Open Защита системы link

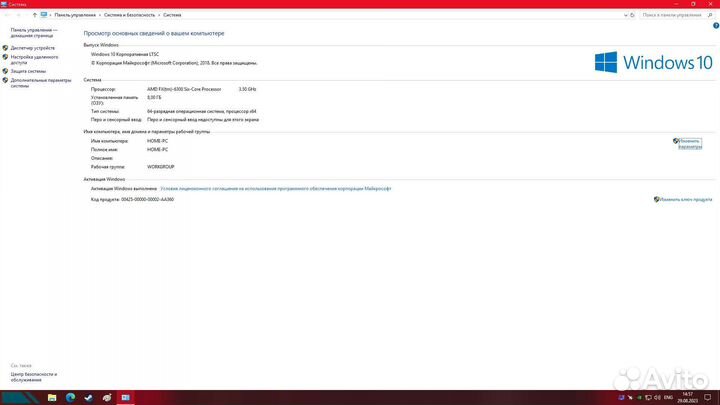(x=28, y=71)
